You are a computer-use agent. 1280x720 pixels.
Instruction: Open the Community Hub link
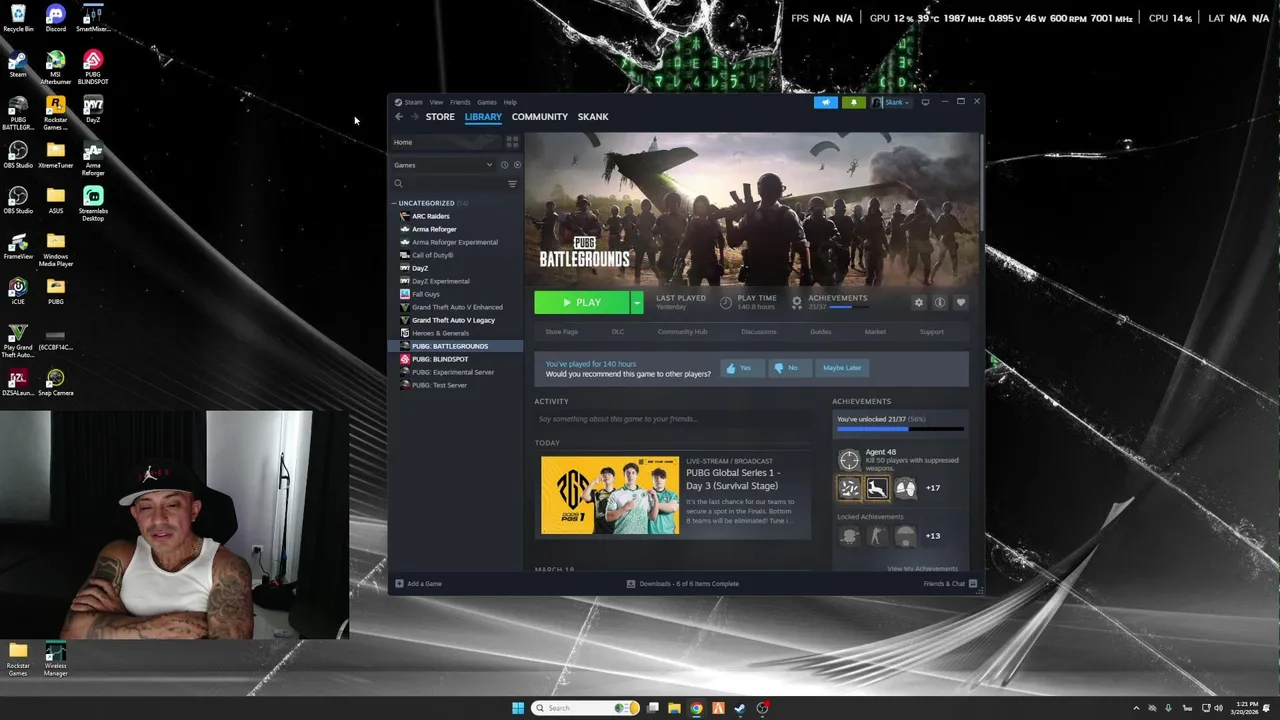[x=682, y=332]
